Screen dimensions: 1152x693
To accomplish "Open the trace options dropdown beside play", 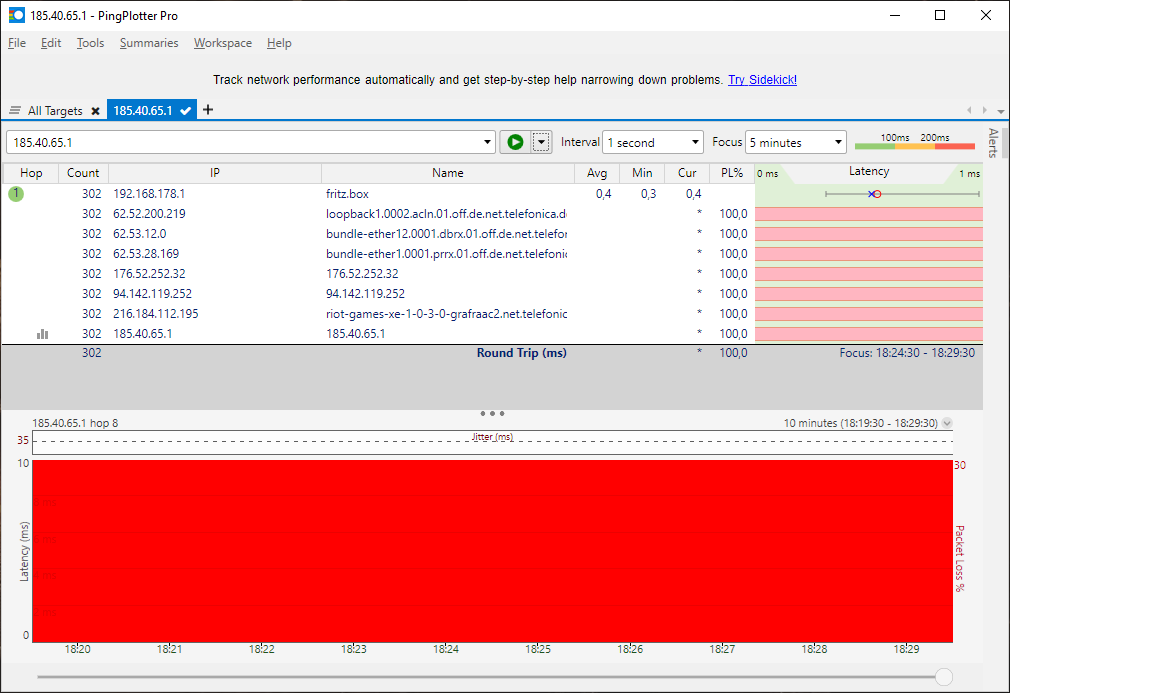I will coord(541,142).
